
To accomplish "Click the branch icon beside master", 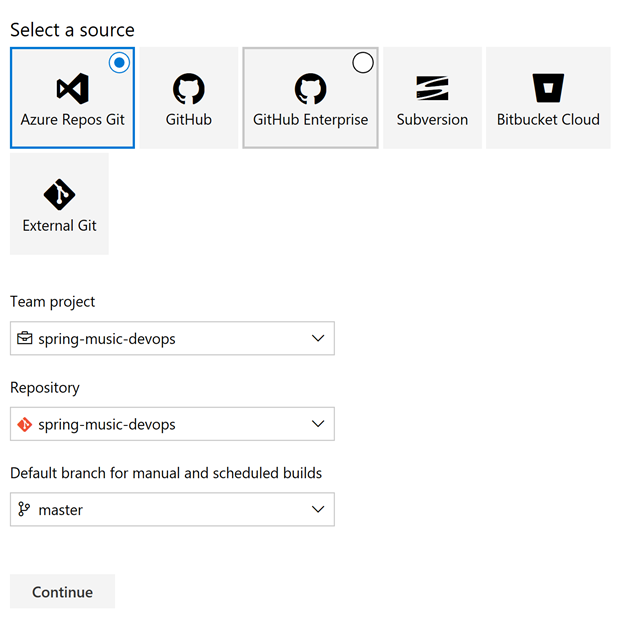I will tap(25, 510).
